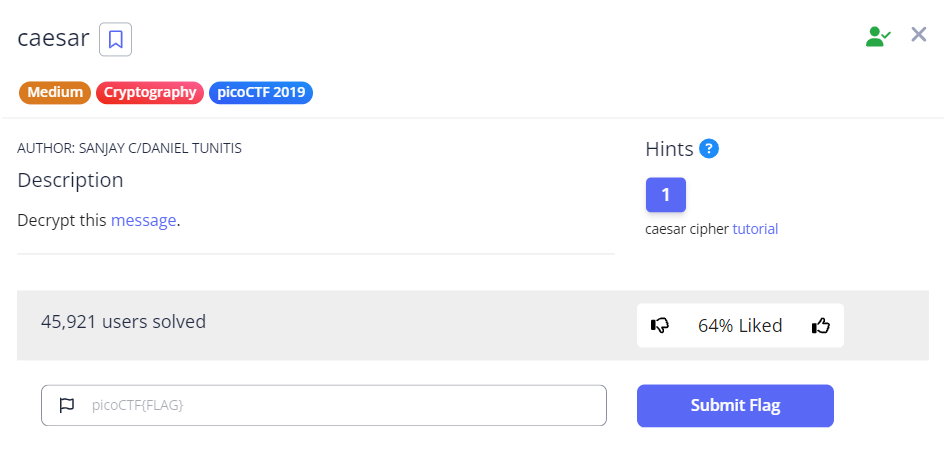Close the challenge dialog
This screenshot has height=455, width=948.
(919, 35)
